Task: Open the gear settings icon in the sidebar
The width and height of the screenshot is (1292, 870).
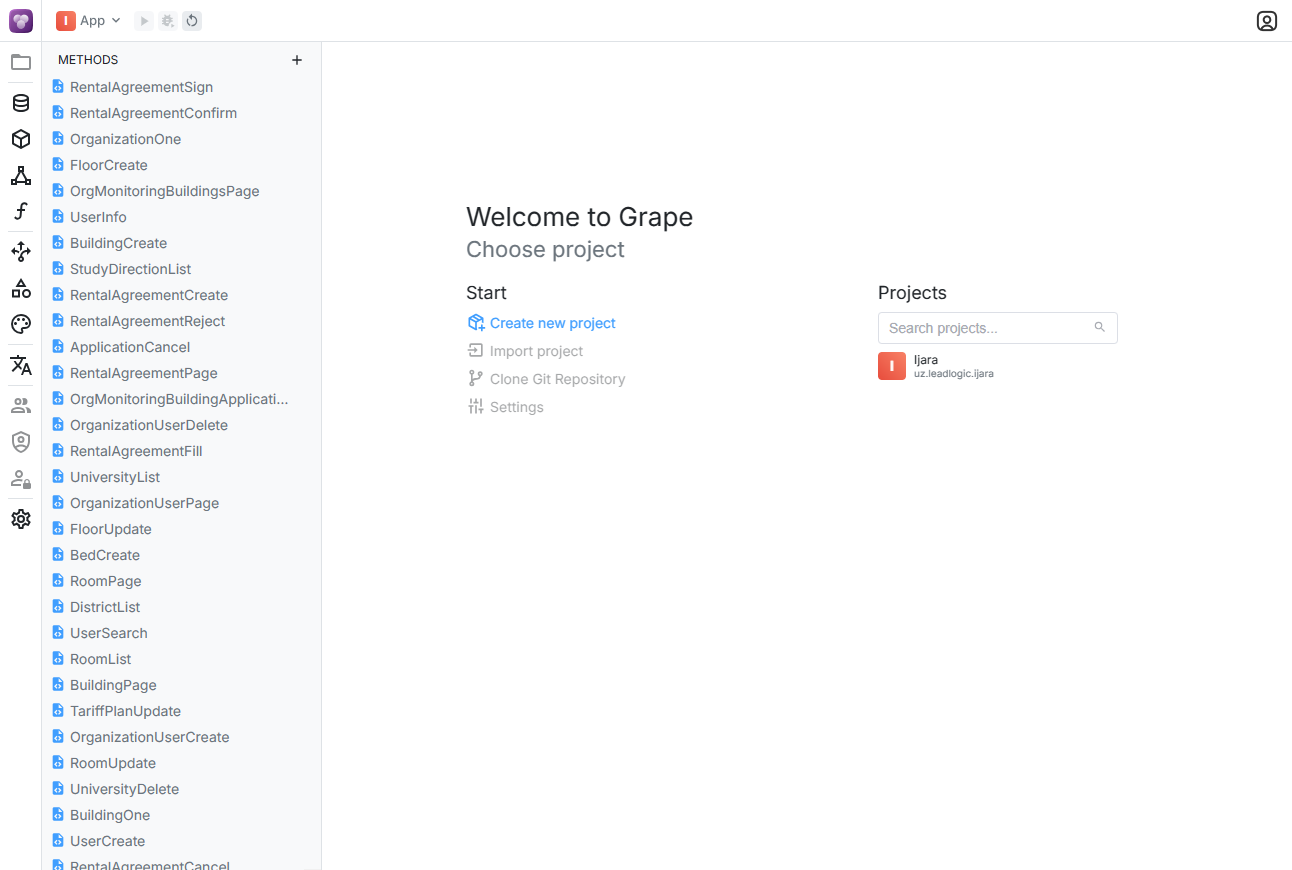Action: (20, 519)
